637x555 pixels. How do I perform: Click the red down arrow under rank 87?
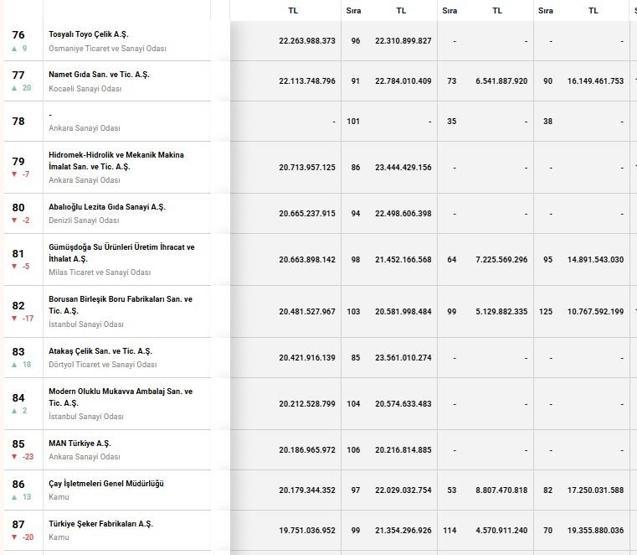point(14,538)
